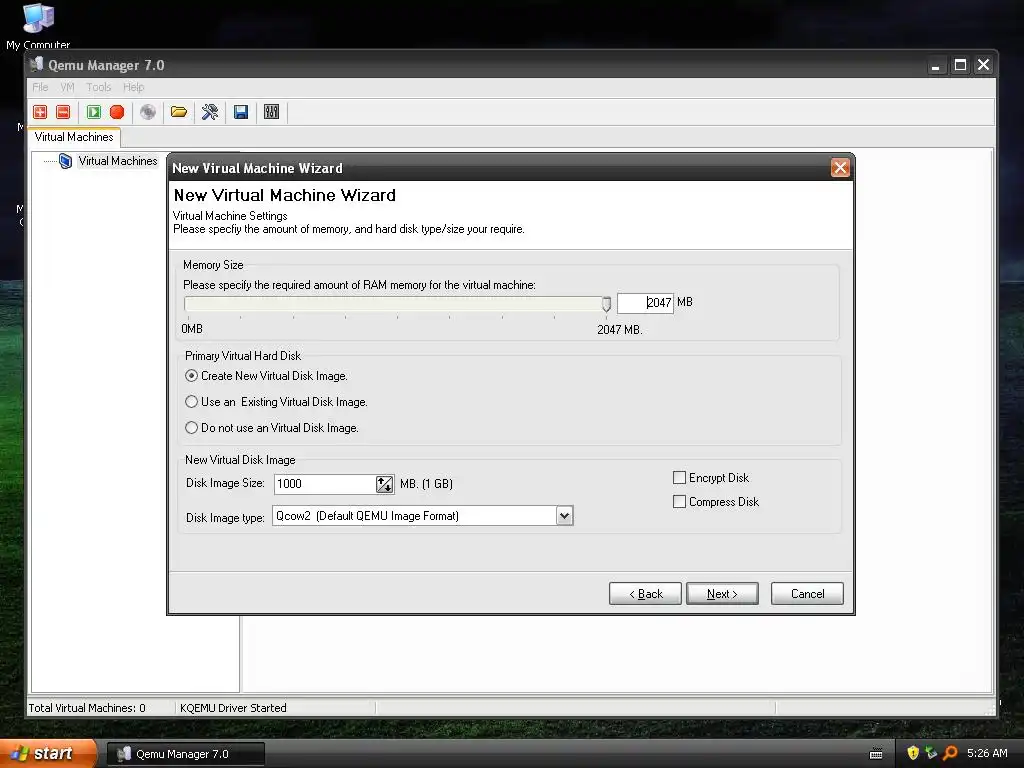Click the My Computer desktop icon
The height and width of the screenshot is (768, 1024).
(x=38, y=26)
